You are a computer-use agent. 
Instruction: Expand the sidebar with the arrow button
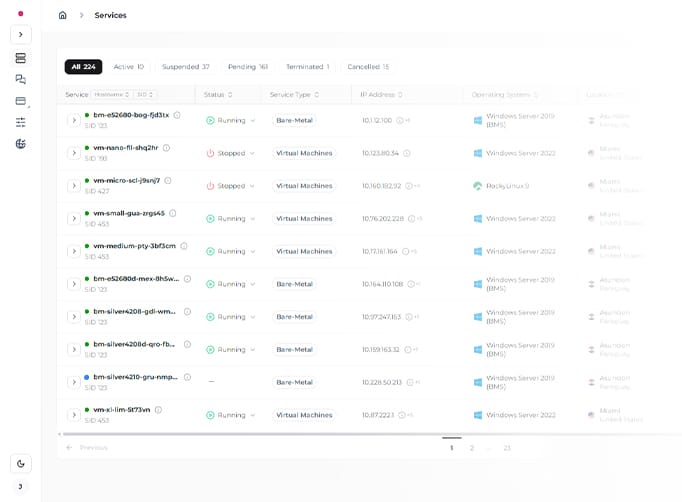coord(21,35)
